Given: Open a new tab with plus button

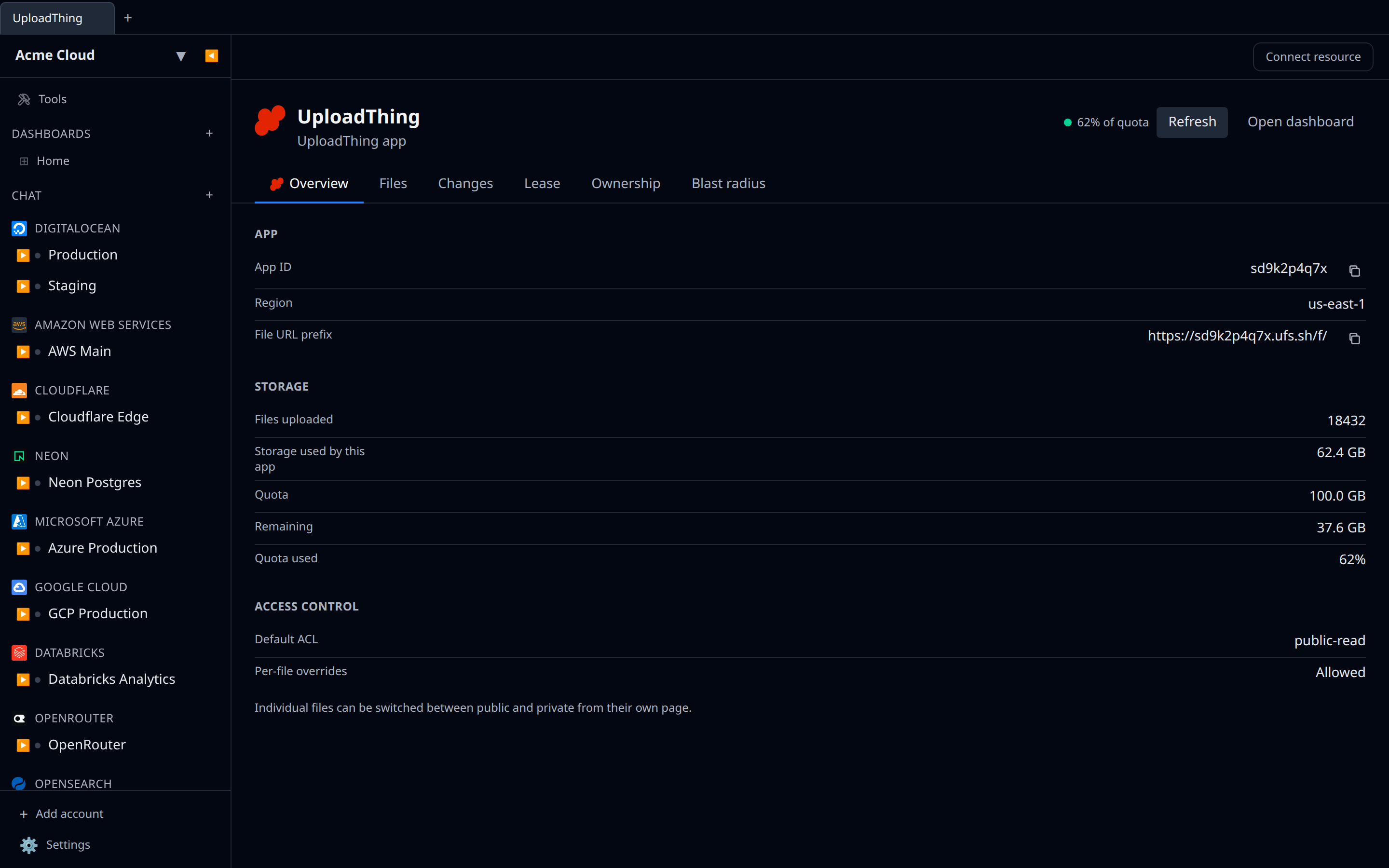Looking at the screenshot, I should 128,18.
